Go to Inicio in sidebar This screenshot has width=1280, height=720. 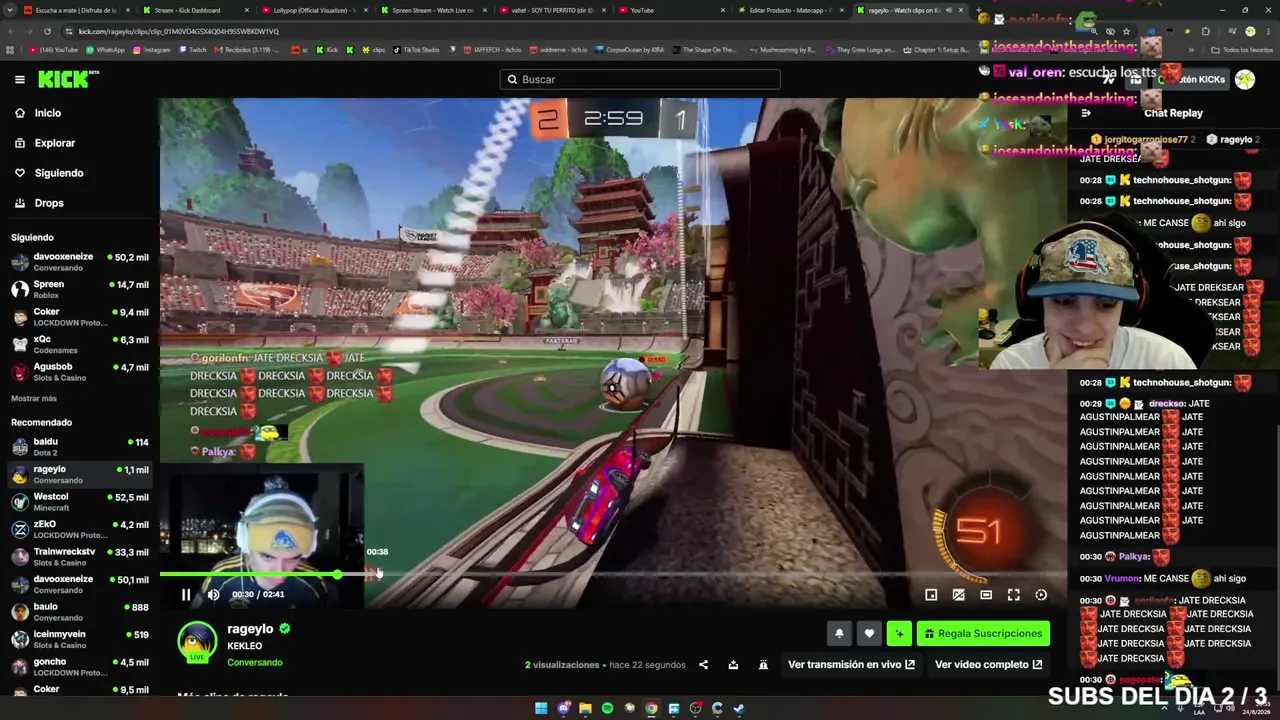(48, 113)
